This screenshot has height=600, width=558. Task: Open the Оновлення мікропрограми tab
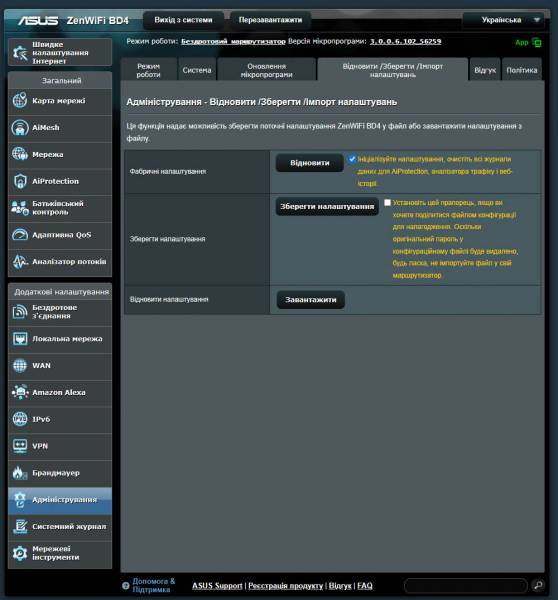coord(266,70)
